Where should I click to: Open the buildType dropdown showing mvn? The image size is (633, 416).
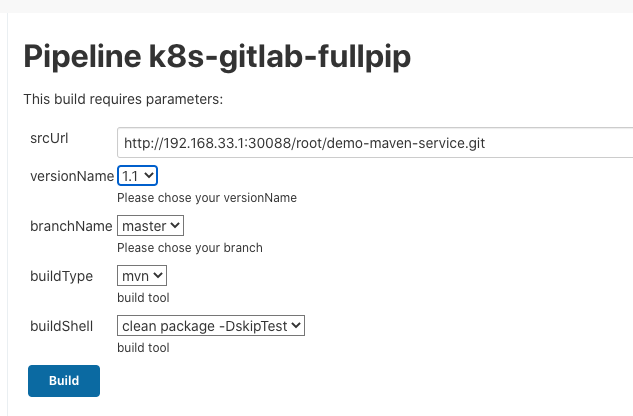pos(141,276)
